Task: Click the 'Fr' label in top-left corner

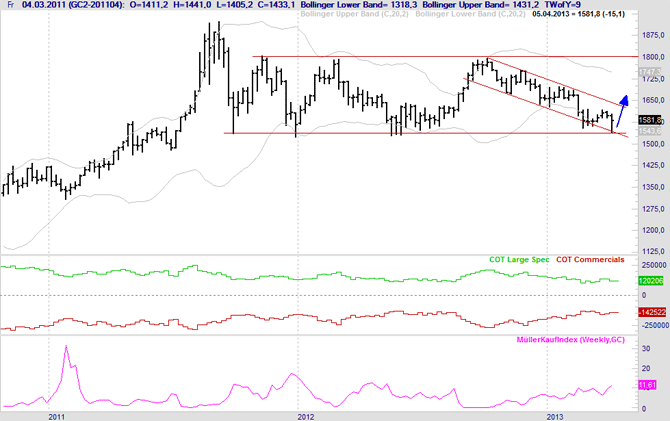Action: click(x=8, y=8)
